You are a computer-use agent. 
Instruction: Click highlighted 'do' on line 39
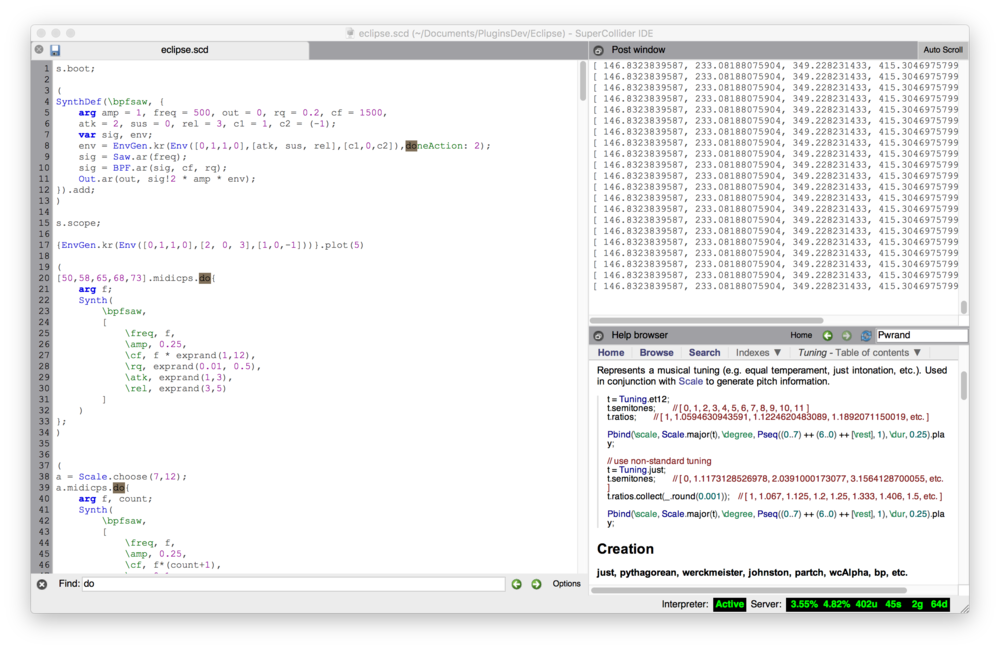pos(119,488)
